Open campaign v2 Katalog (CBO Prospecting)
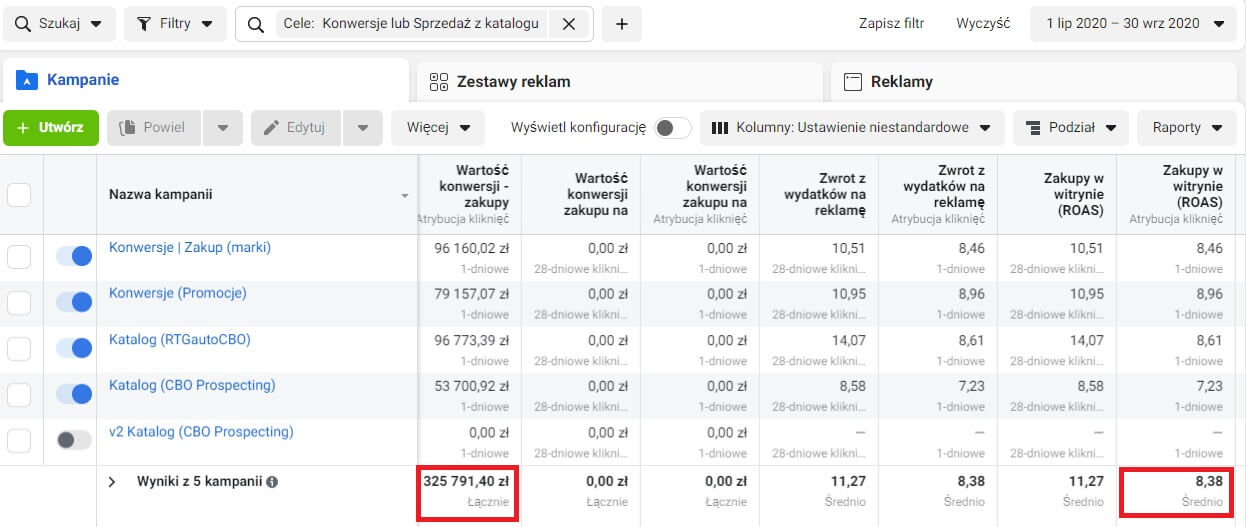 coord(201,432)
